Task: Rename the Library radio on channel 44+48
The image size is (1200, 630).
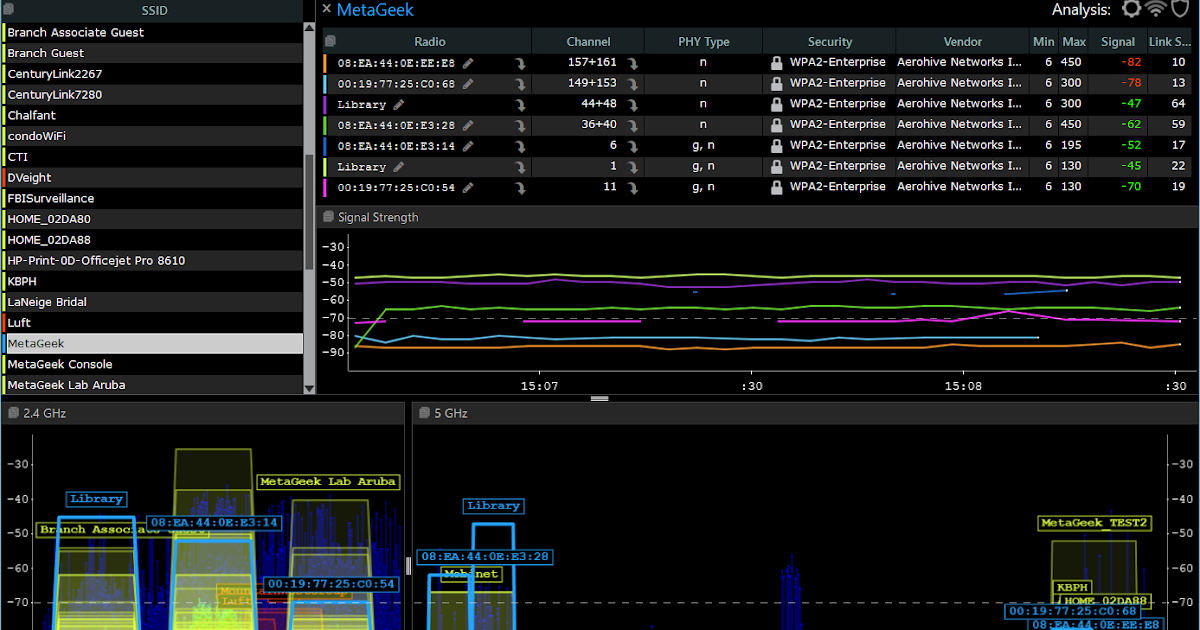Action: pos(398,104)
